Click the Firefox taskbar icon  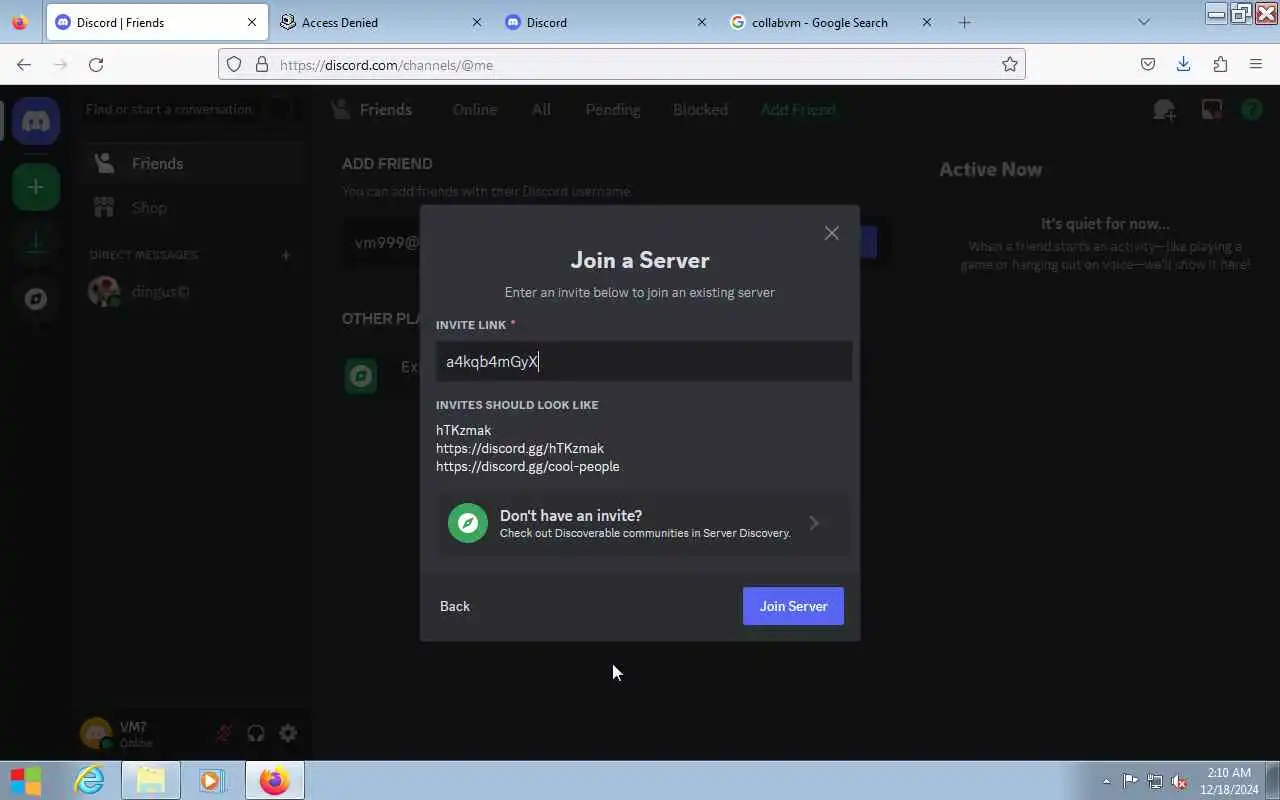pyautogui.click(x=274, y=780)
